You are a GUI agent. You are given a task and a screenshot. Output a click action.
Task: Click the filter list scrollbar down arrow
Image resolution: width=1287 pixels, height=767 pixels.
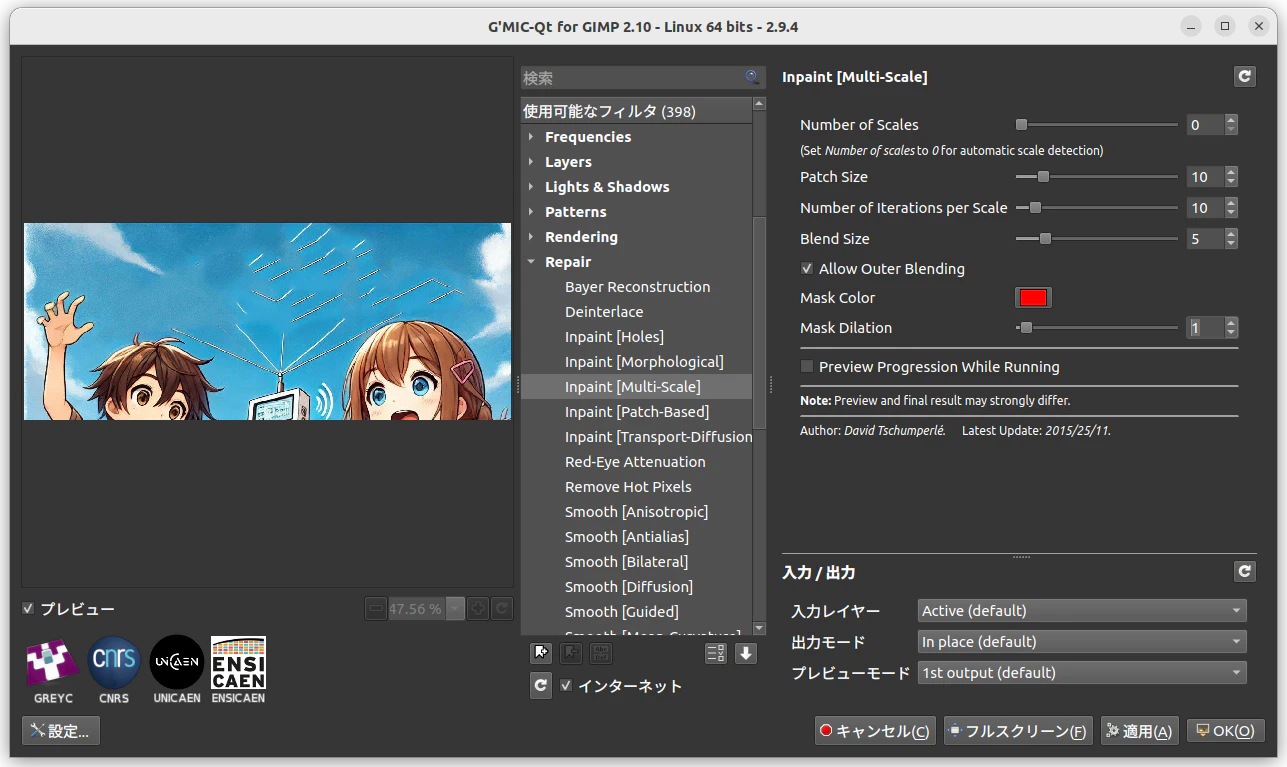(x=759, y=628)
